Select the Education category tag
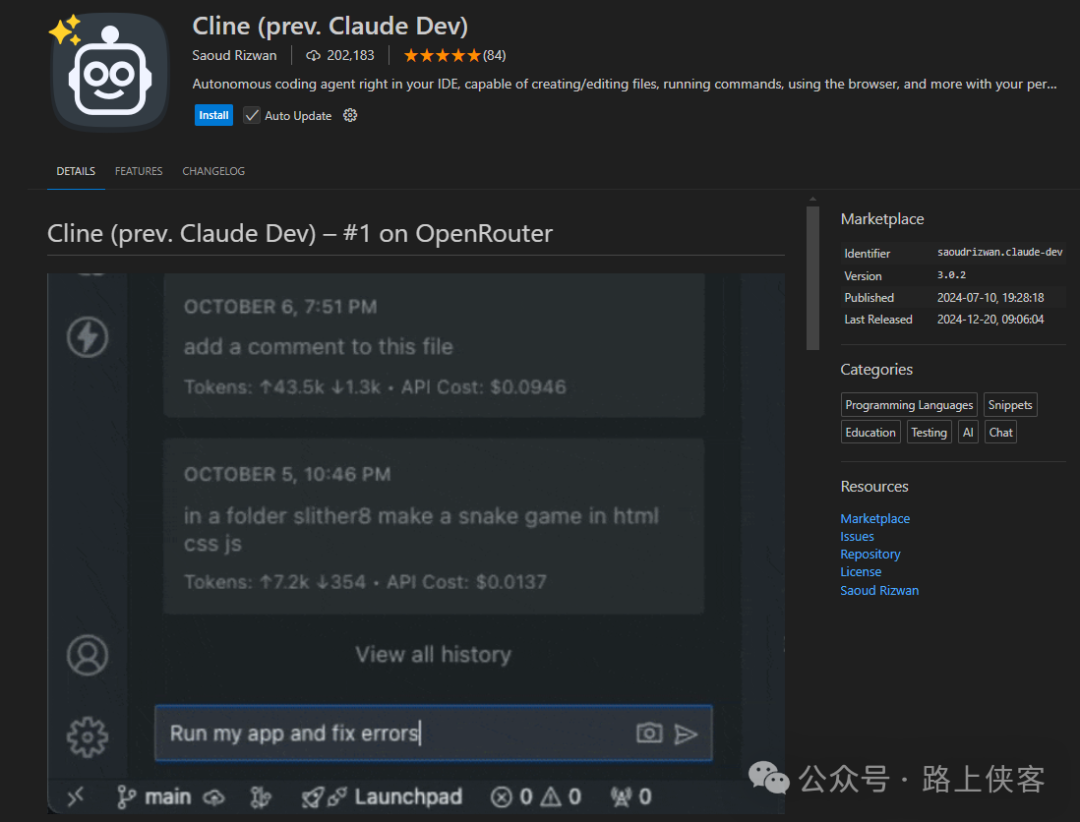Viewport: 1080px width, 822px height. pyautogui.click(x=870, y=432)
